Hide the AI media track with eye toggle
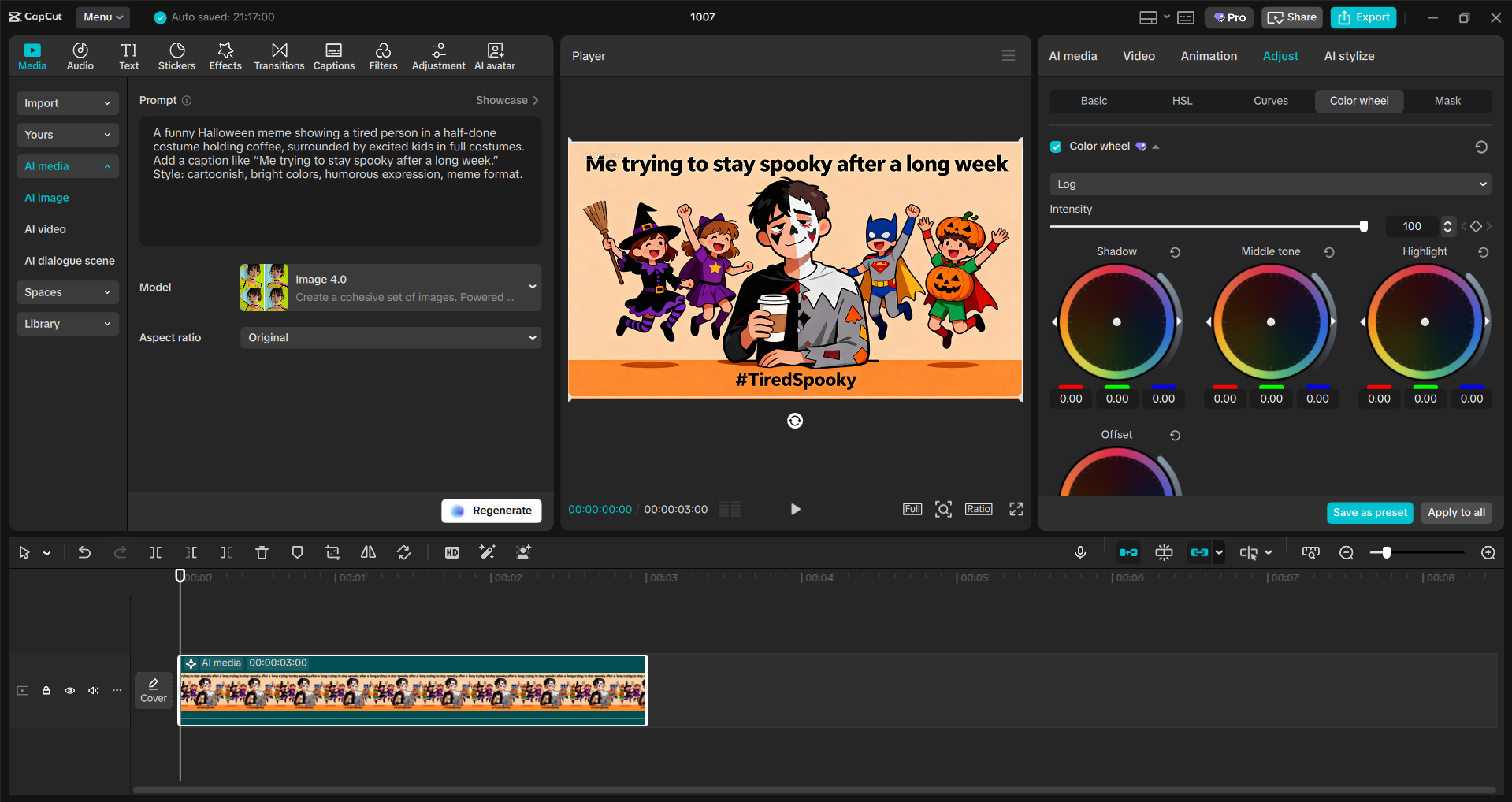This screenshot has width=1512, height=802. point(69,690)
